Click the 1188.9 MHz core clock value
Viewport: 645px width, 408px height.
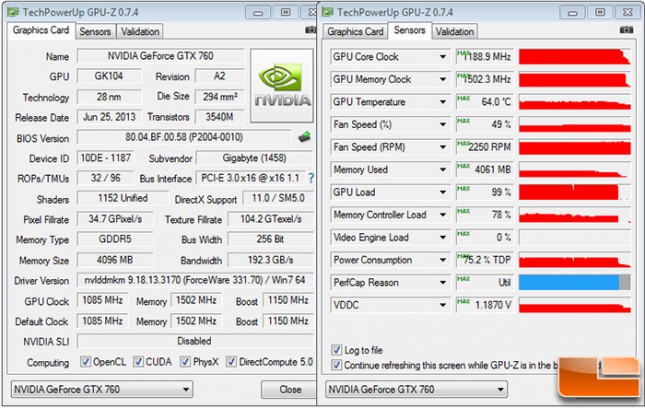(485, 57)
